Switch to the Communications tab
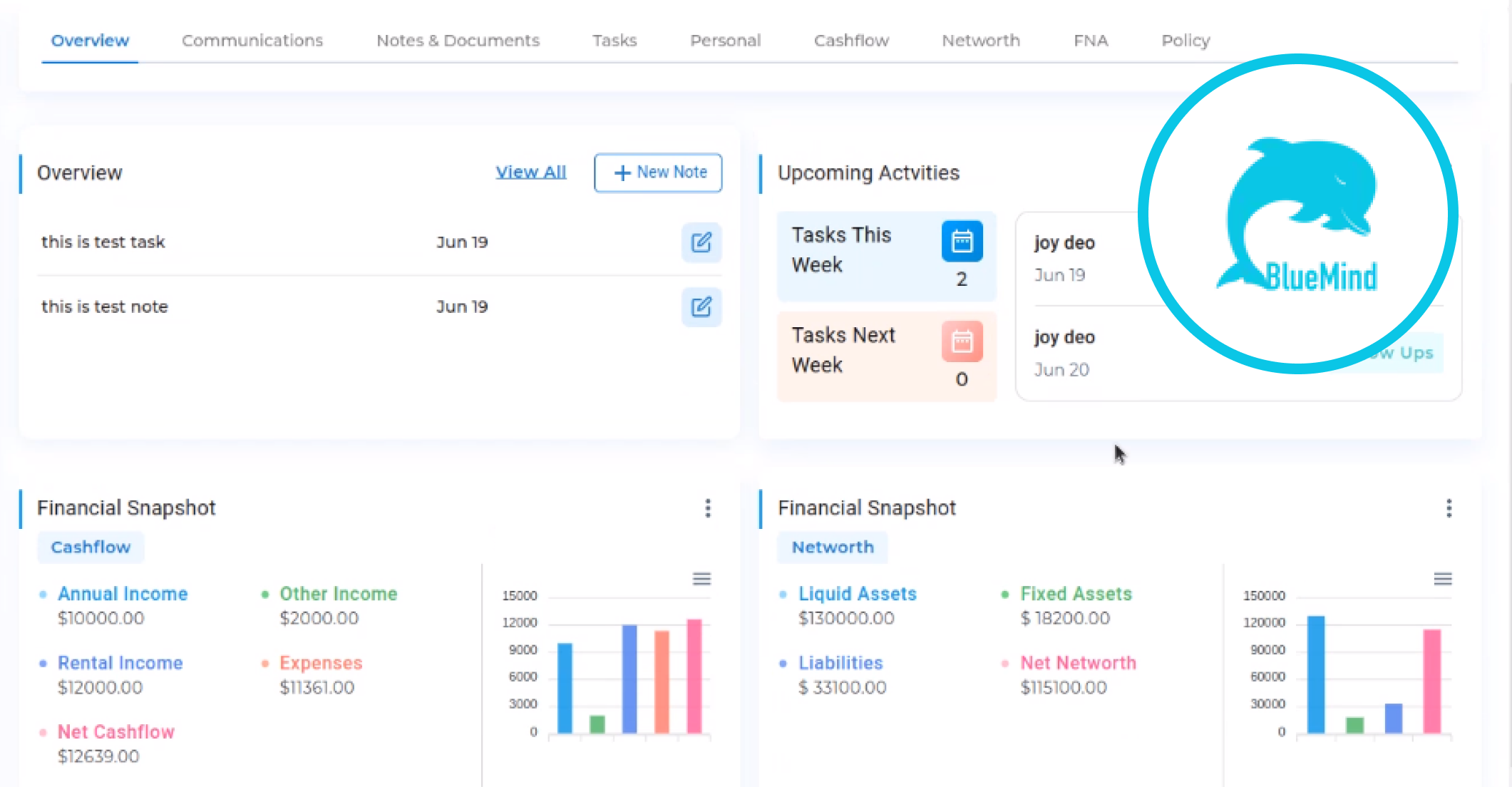This screenshot has width=1512, height=787. 252,41
